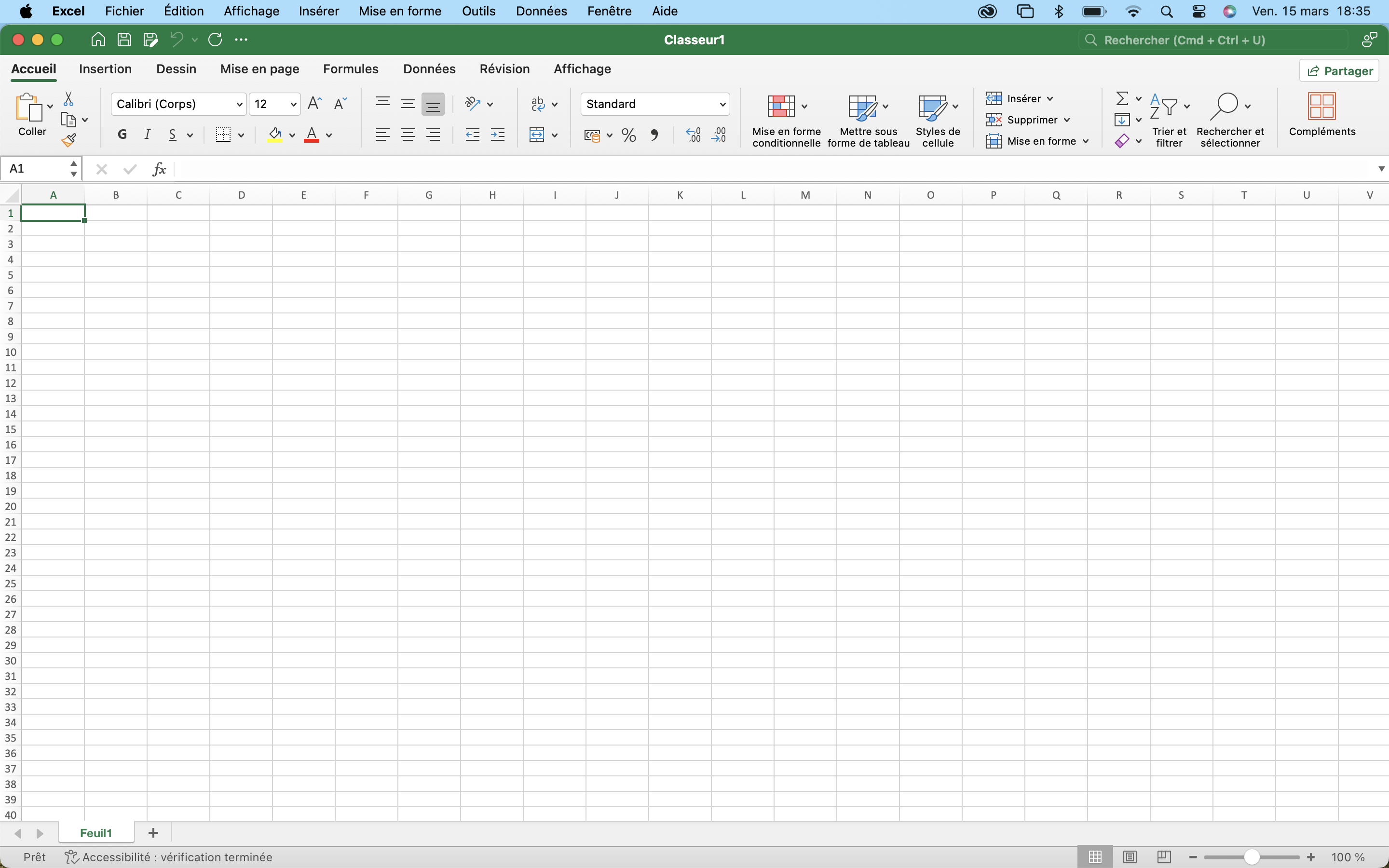Click the center text alignment icon

(x=408, y=136)
